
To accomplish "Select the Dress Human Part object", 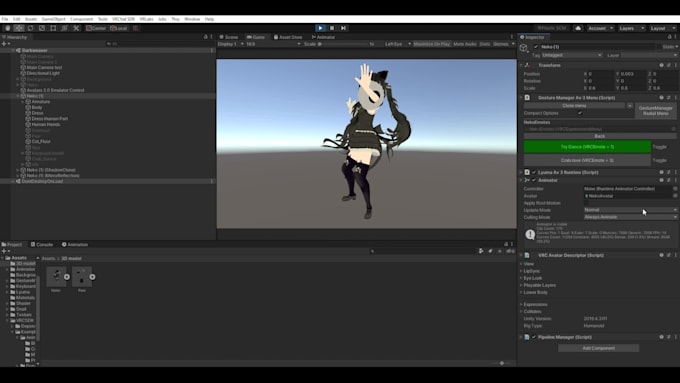I will (49, 118).
